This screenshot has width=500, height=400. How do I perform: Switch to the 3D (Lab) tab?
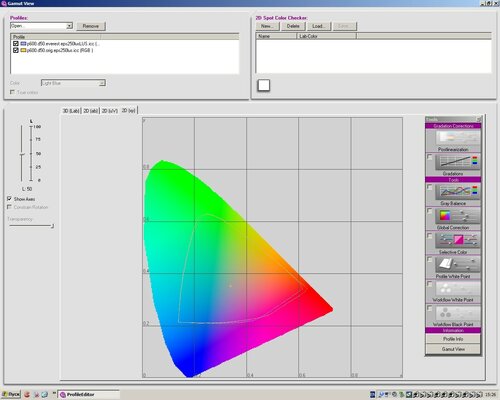coord(71,111)
